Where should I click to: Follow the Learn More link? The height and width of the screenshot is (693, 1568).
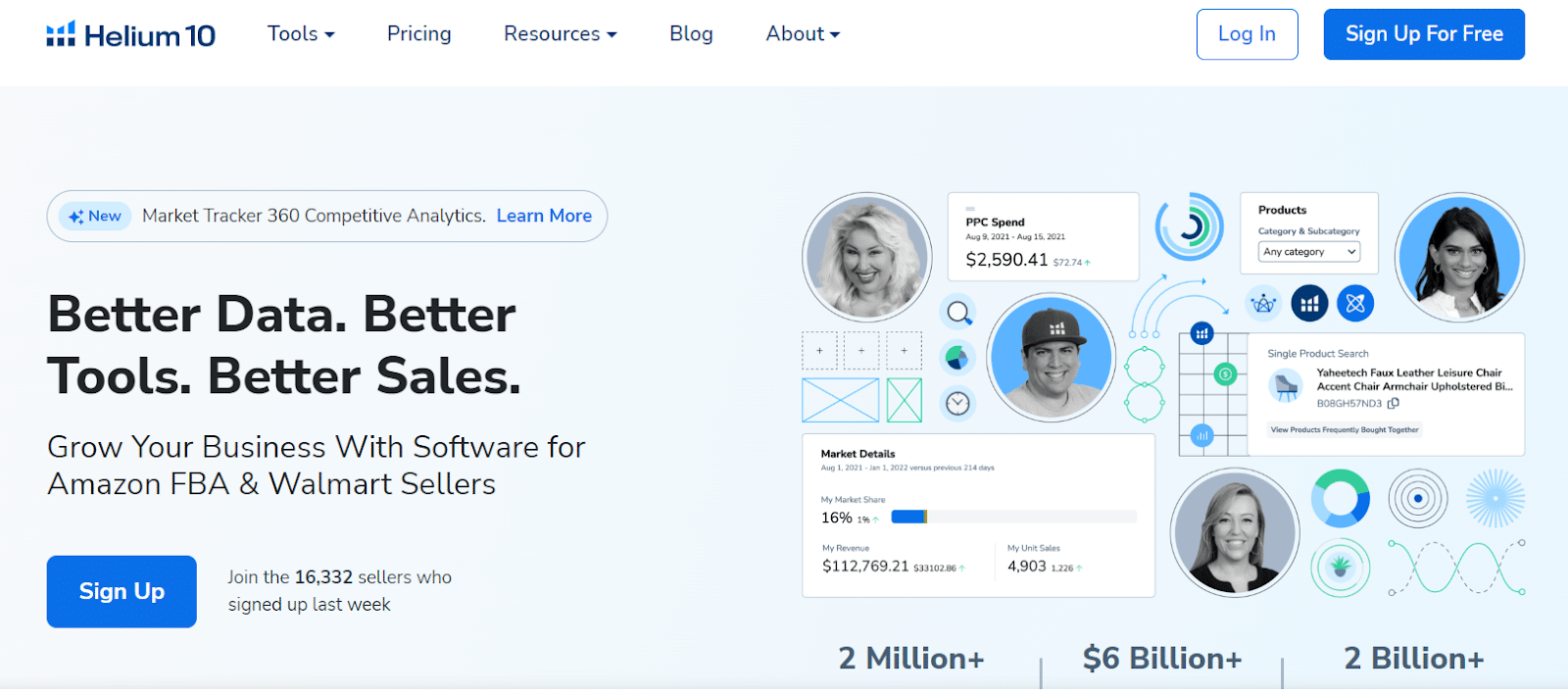(544, 216)
